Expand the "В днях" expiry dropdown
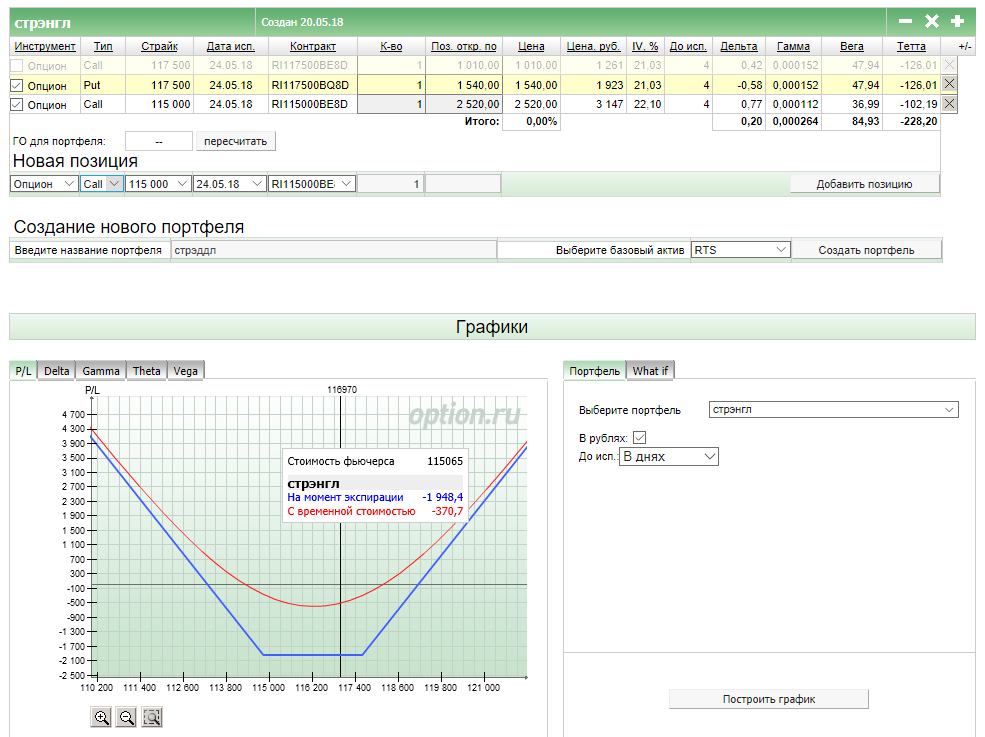Viewport: 985px width, 737px height. [x=669, y=456]
